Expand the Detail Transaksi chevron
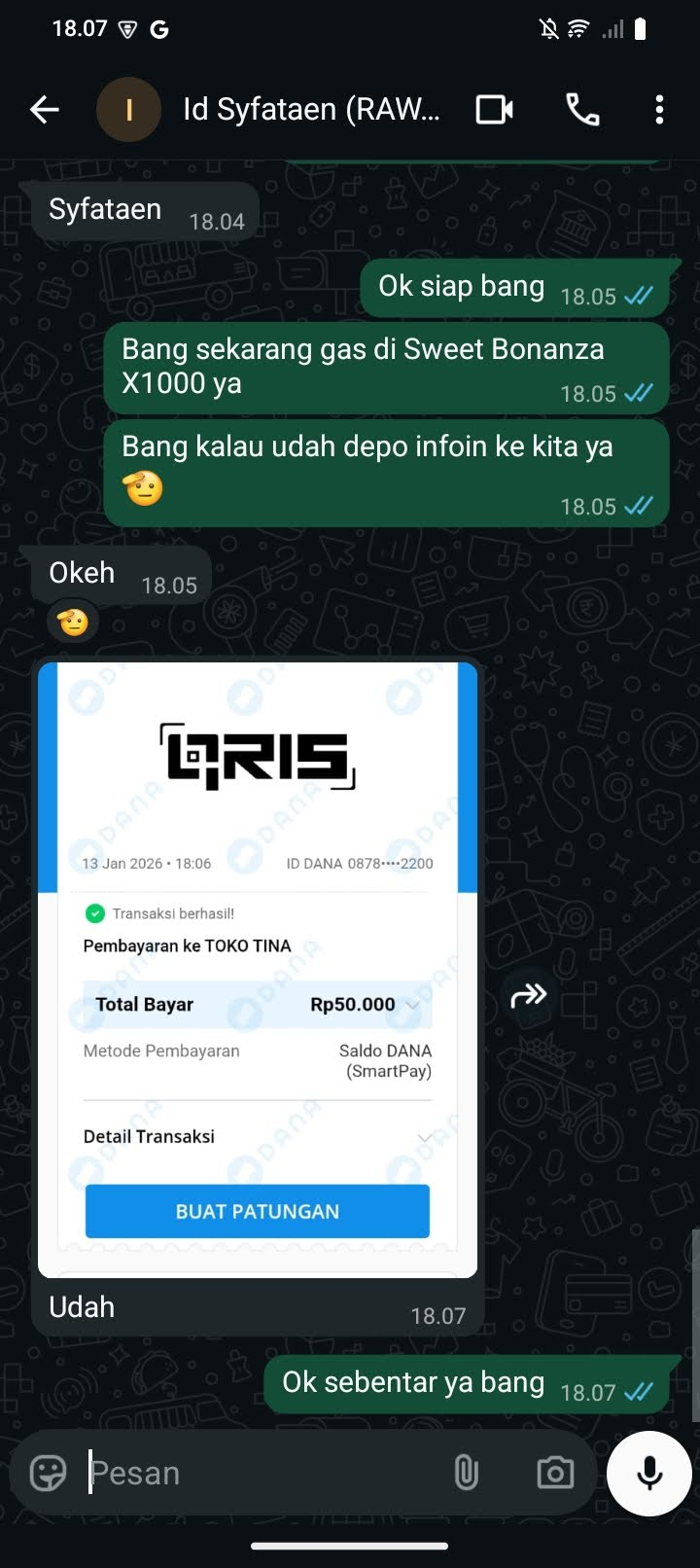Viewport: 700px width, 1568px height. 424,1137
